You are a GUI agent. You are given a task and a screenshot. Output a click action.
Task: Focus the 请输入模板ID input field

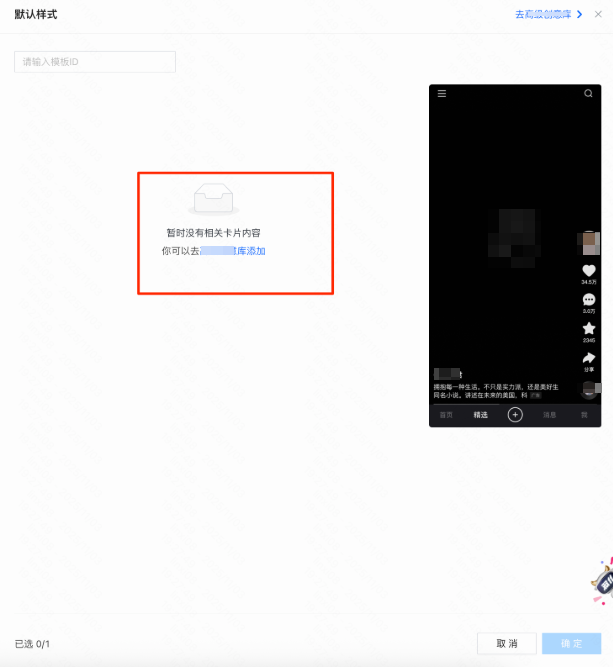click(95, 62)
